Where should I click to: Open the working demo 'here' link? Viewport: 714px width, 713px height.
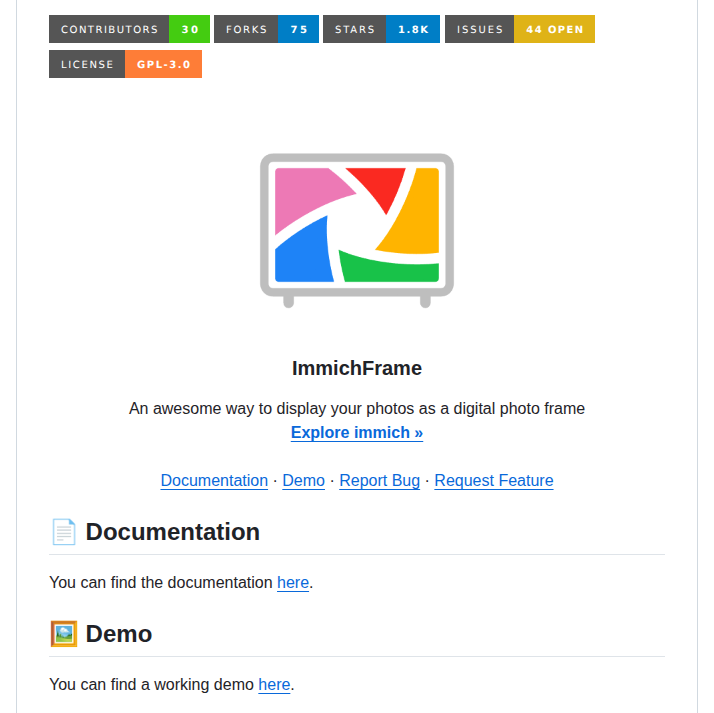pos(274,684)
